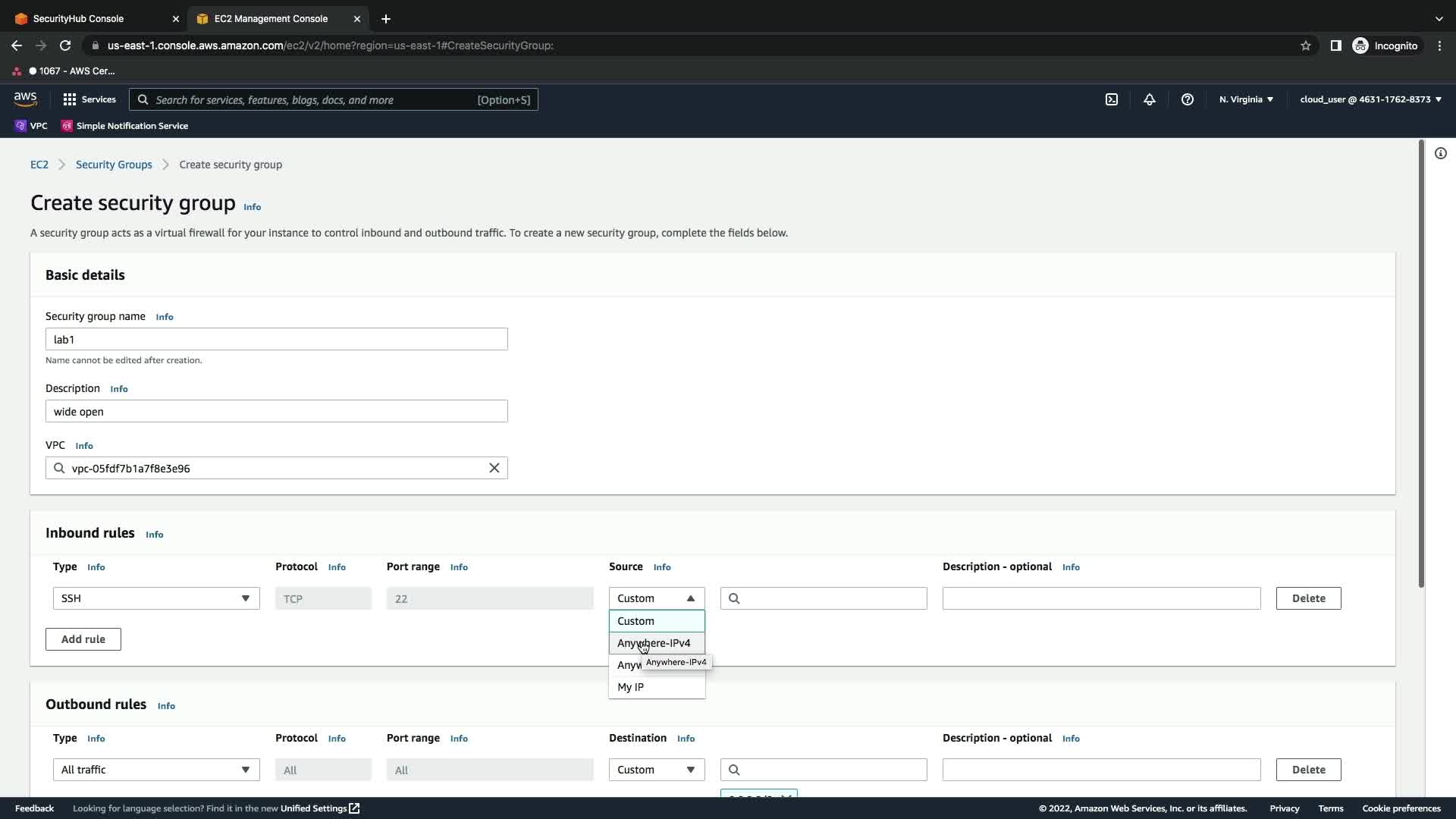Open the info panel icon at right edge

pyautogui.click(x=1440, y=153)
